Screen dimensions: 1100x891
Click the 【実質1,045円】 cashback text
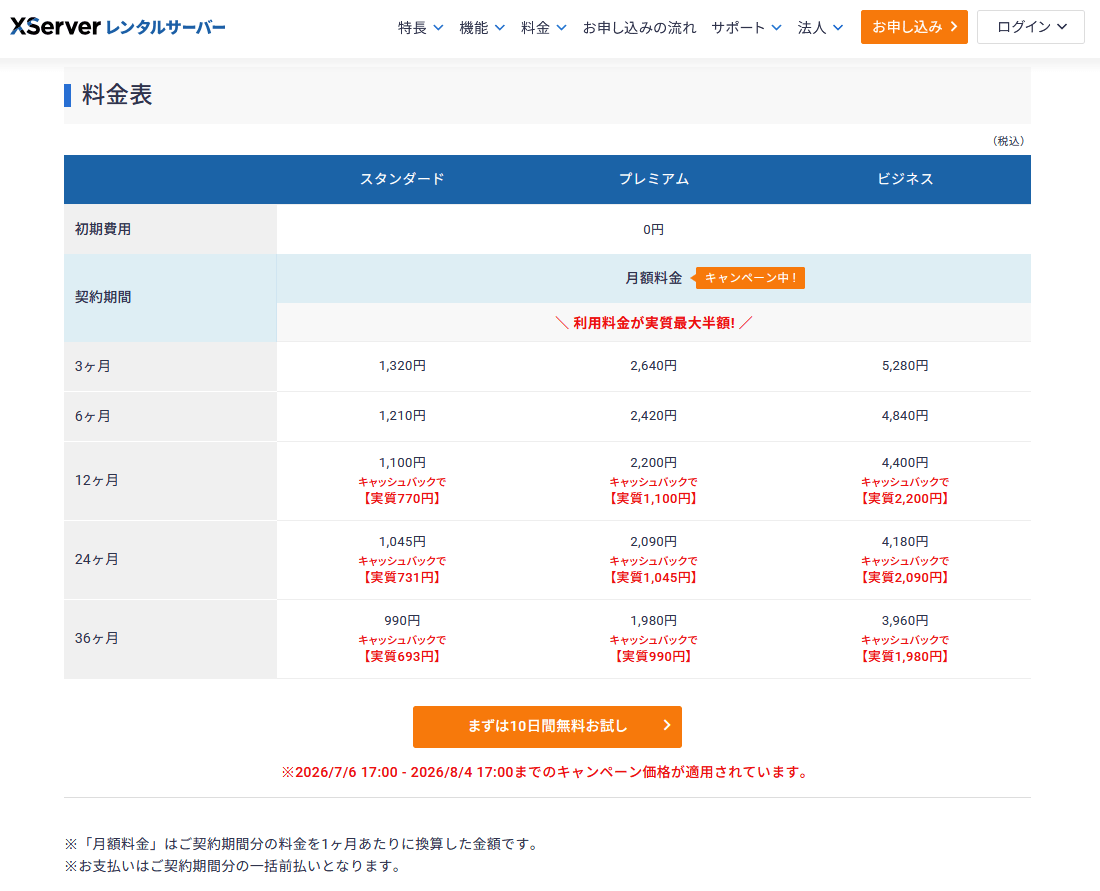(x=653, y=577)
